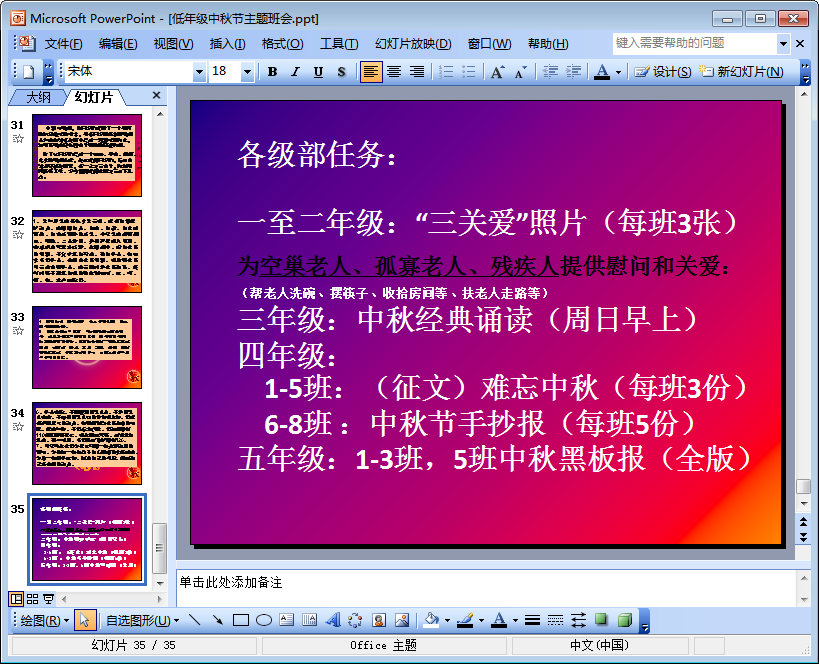
Task: Select the Arrow drawing tool
Action: click(x=217, y=620)
